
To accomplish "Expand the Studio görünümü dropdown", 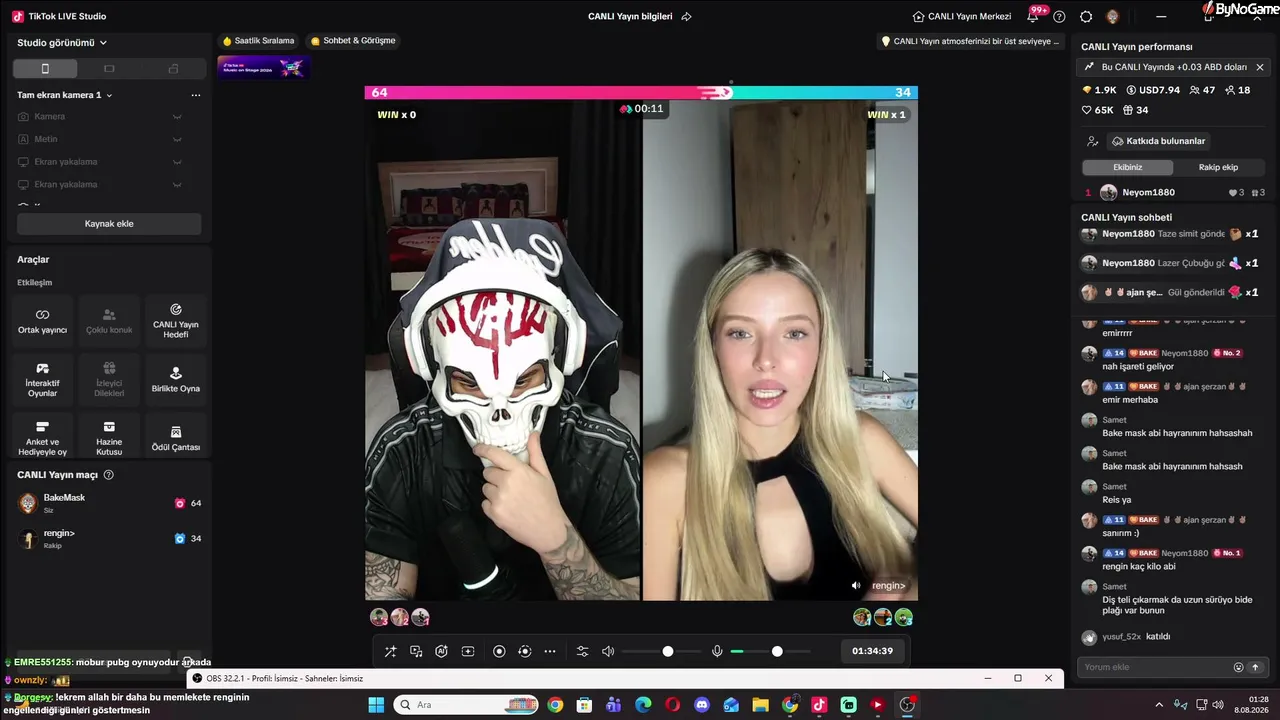I will tap(62, 43).
